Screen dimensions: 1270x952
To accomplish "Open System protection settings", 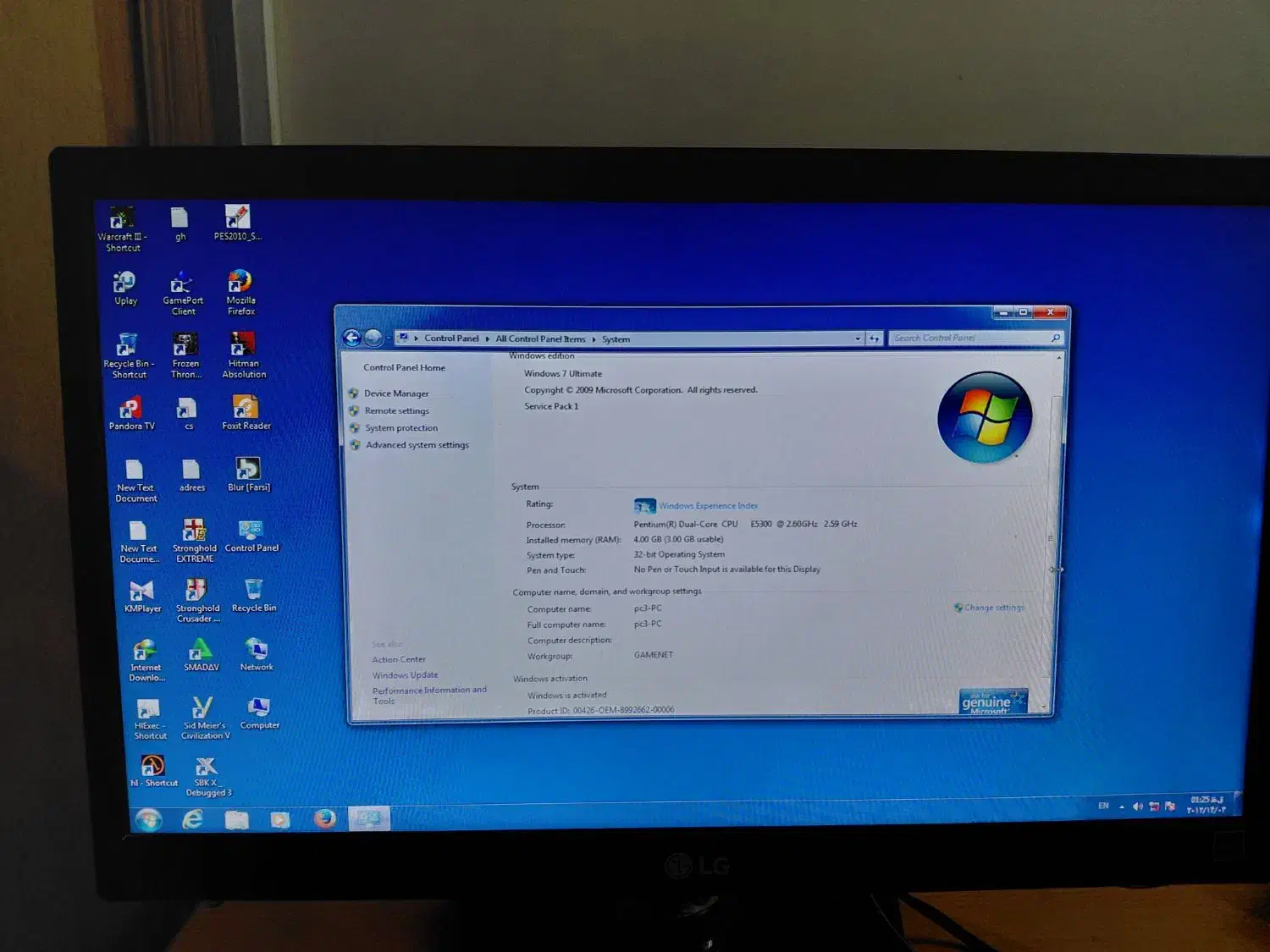I will pyautogui.click(x=401, y=427).
